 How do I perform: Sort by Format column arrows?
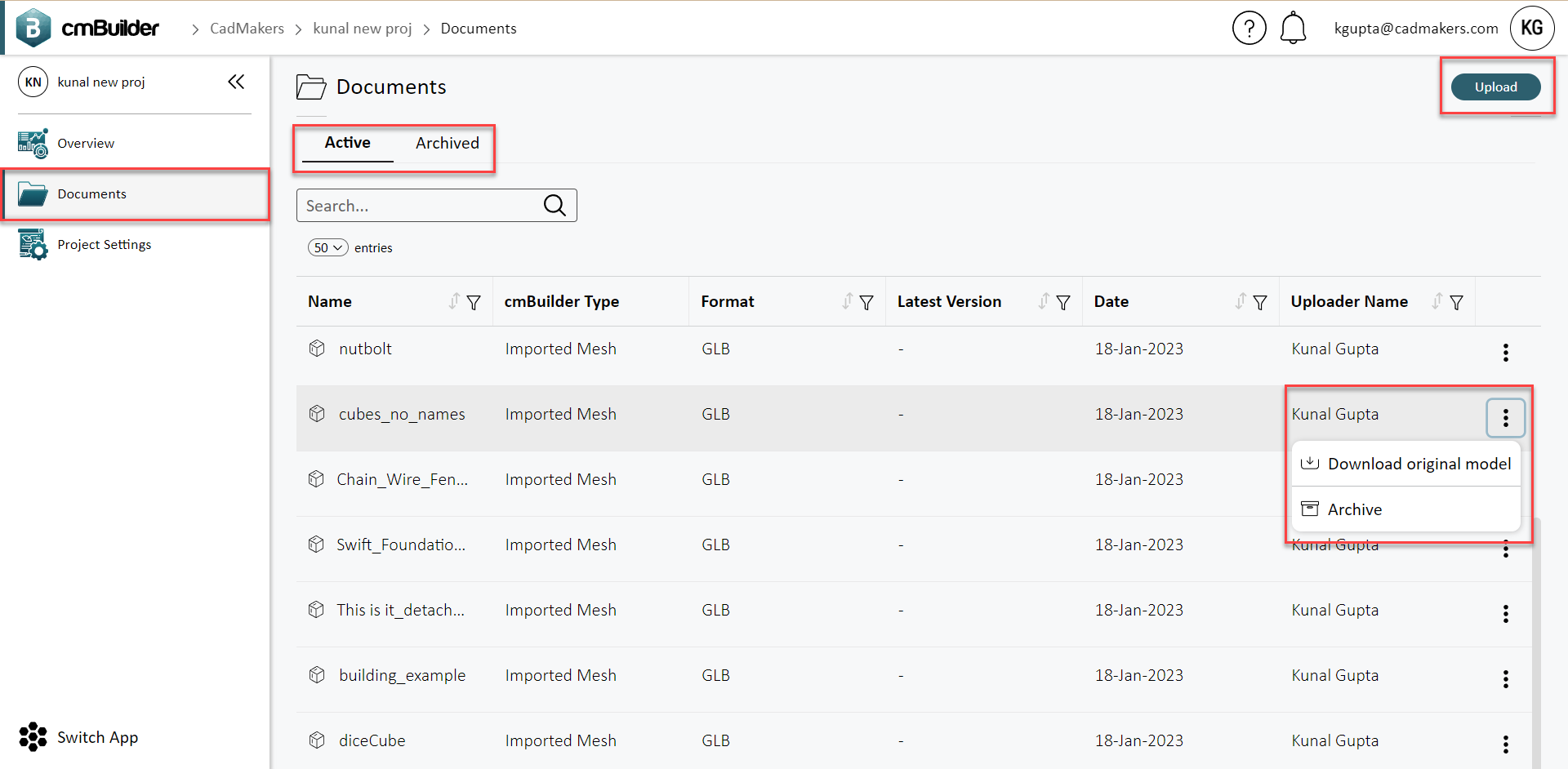click(848, 301)
